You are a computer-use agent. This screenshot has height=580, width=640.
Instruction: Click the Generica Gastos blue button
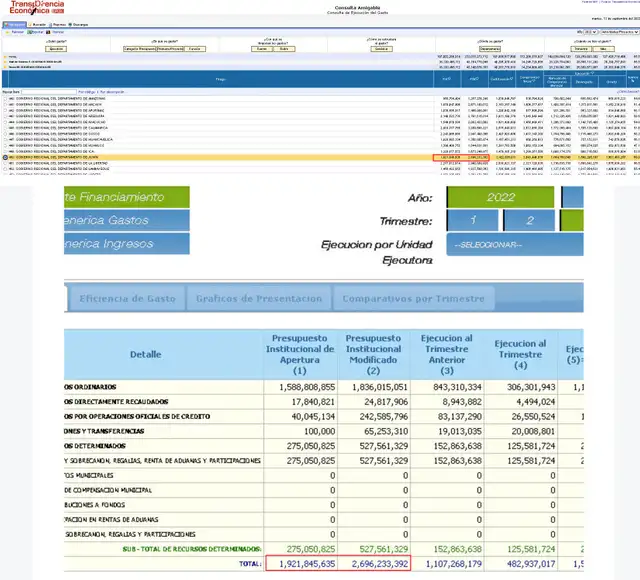(x=127, y=220)
